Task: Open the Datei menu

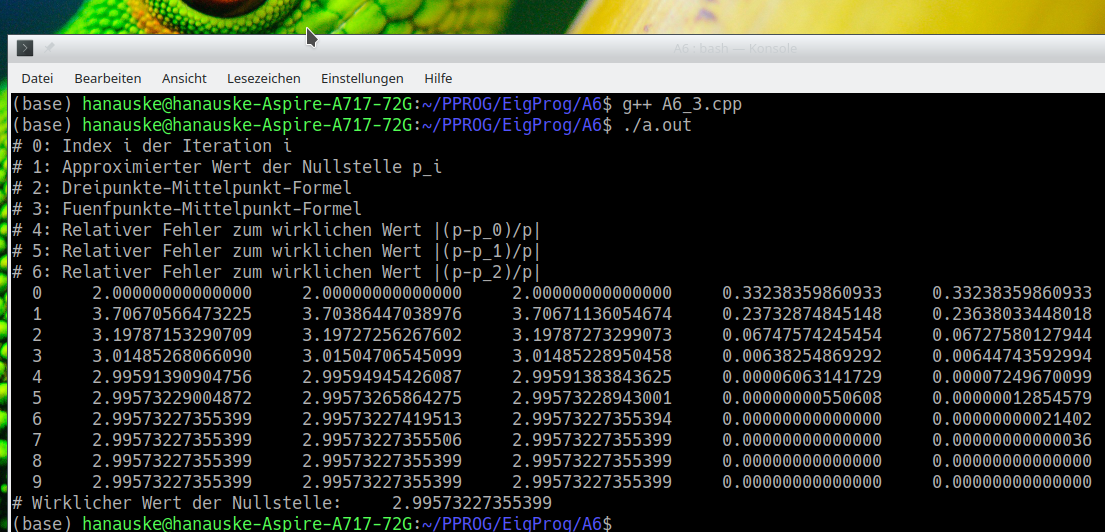Action: click(37, 78)
